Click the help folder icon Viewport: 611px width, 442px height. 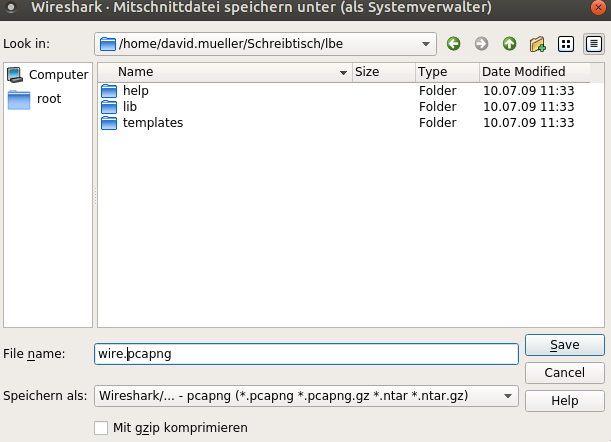pyautogui.click(x=109, y=91)
